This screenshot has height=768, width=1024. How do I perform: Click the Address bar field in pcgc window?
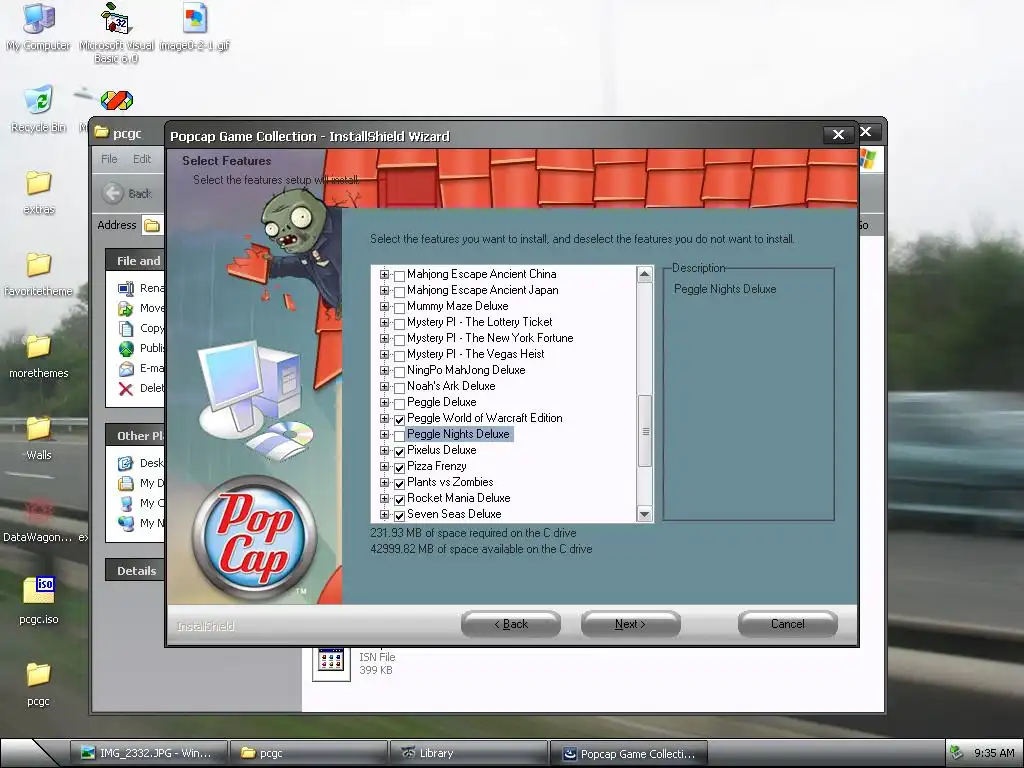click(x=153, y=225)
